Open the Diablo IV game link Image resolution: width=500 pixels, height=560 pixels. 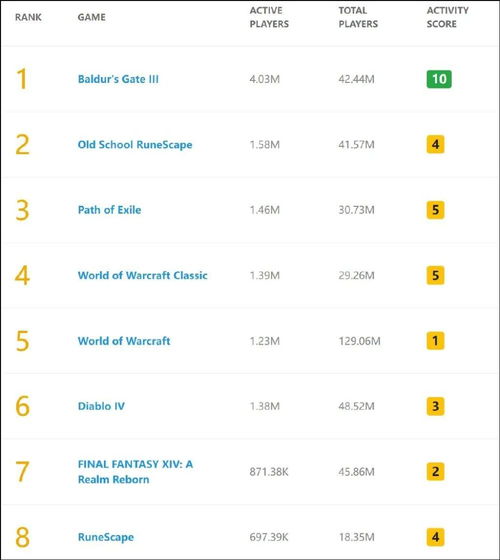(101, 406)
